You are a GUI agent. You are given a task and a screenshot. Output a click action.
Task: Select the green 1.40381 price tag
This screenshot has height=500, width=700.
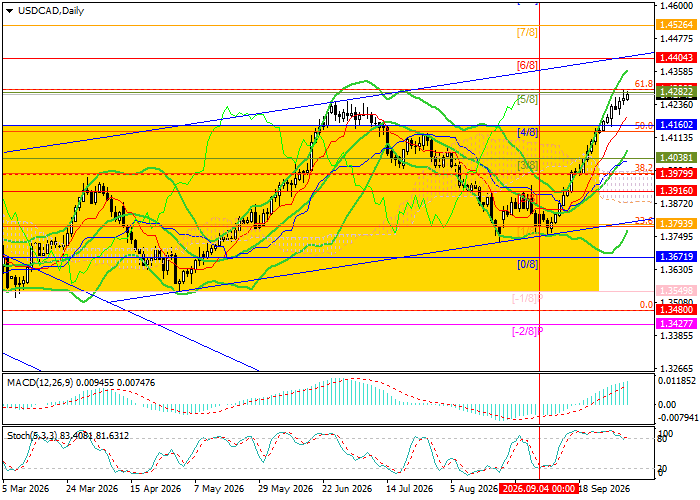point(675,157)
